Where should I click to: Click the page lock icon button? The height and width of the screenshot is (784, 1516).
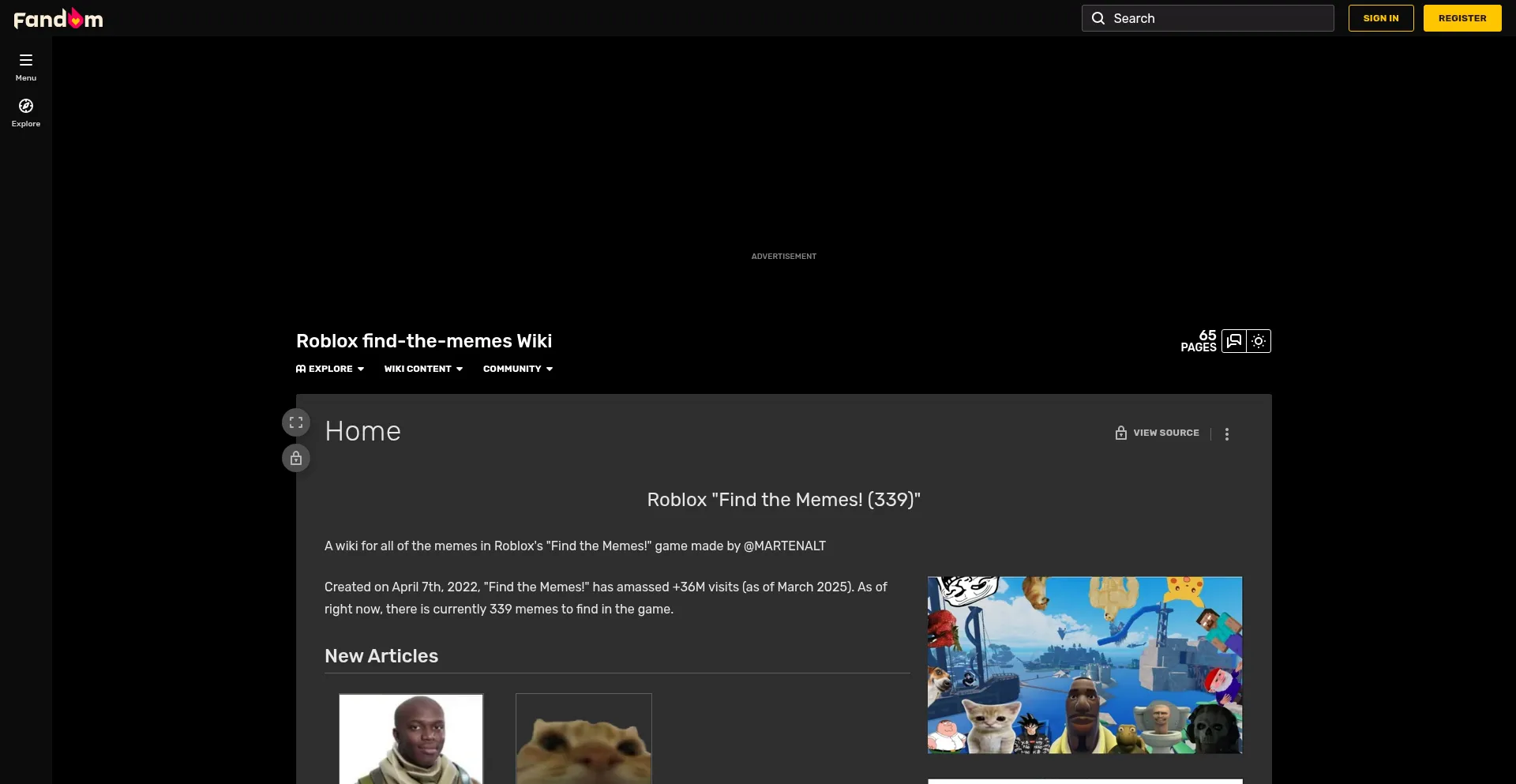coord(296,458)
